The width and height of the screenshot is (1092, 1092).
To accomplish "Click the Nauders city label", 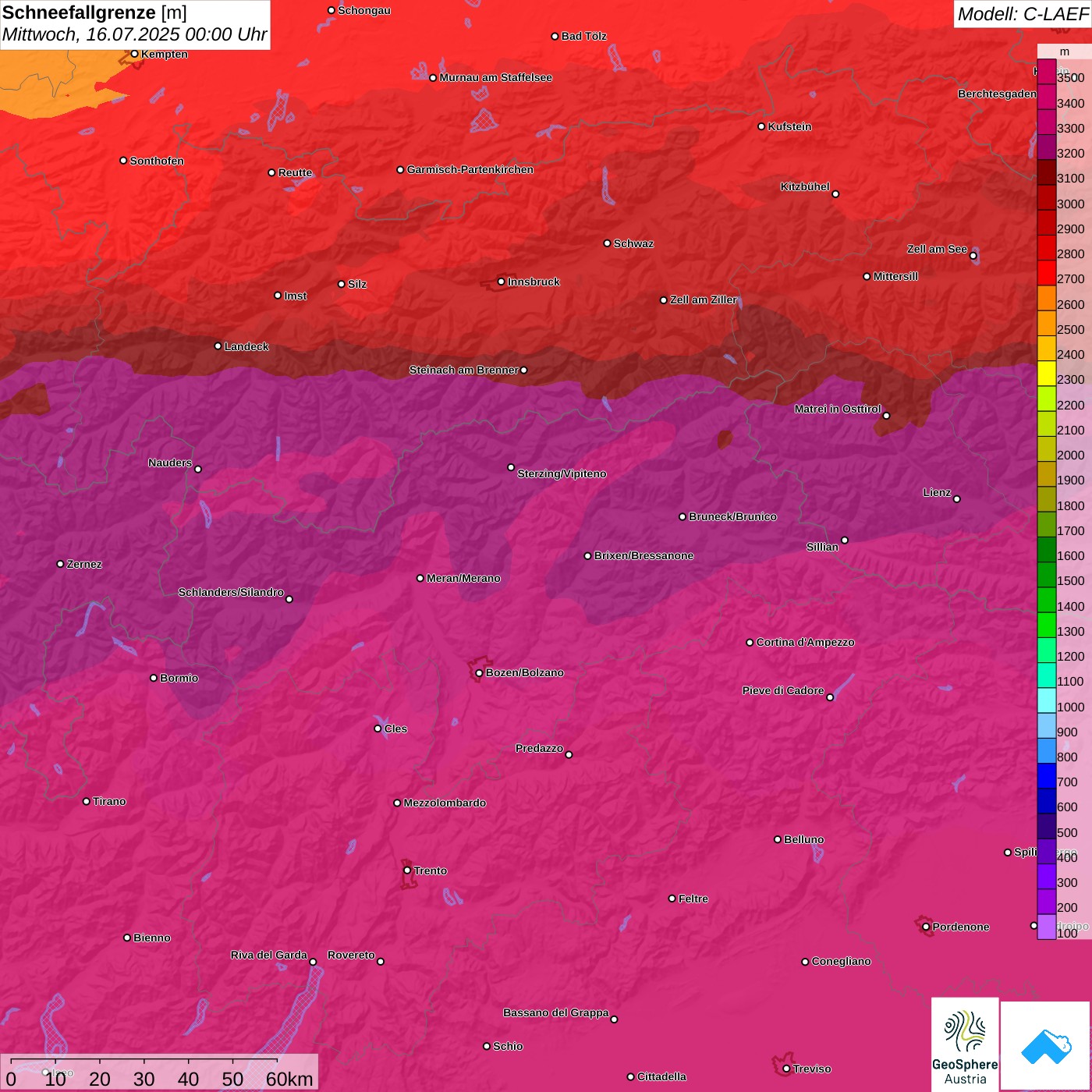I will tap(170, 463).
